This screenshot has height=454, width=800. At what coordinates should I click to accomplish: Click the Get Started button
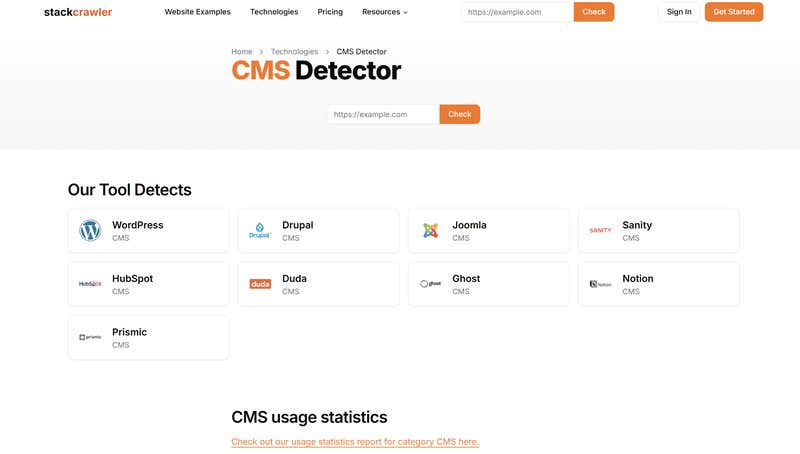(734, 12)
